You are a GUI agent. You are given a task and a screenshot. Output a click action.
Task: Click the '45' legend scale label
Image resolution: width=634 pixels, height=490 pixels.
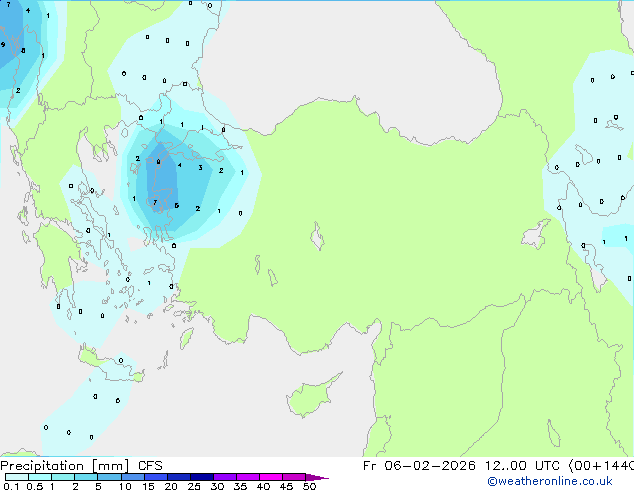[x=286, y=486]
